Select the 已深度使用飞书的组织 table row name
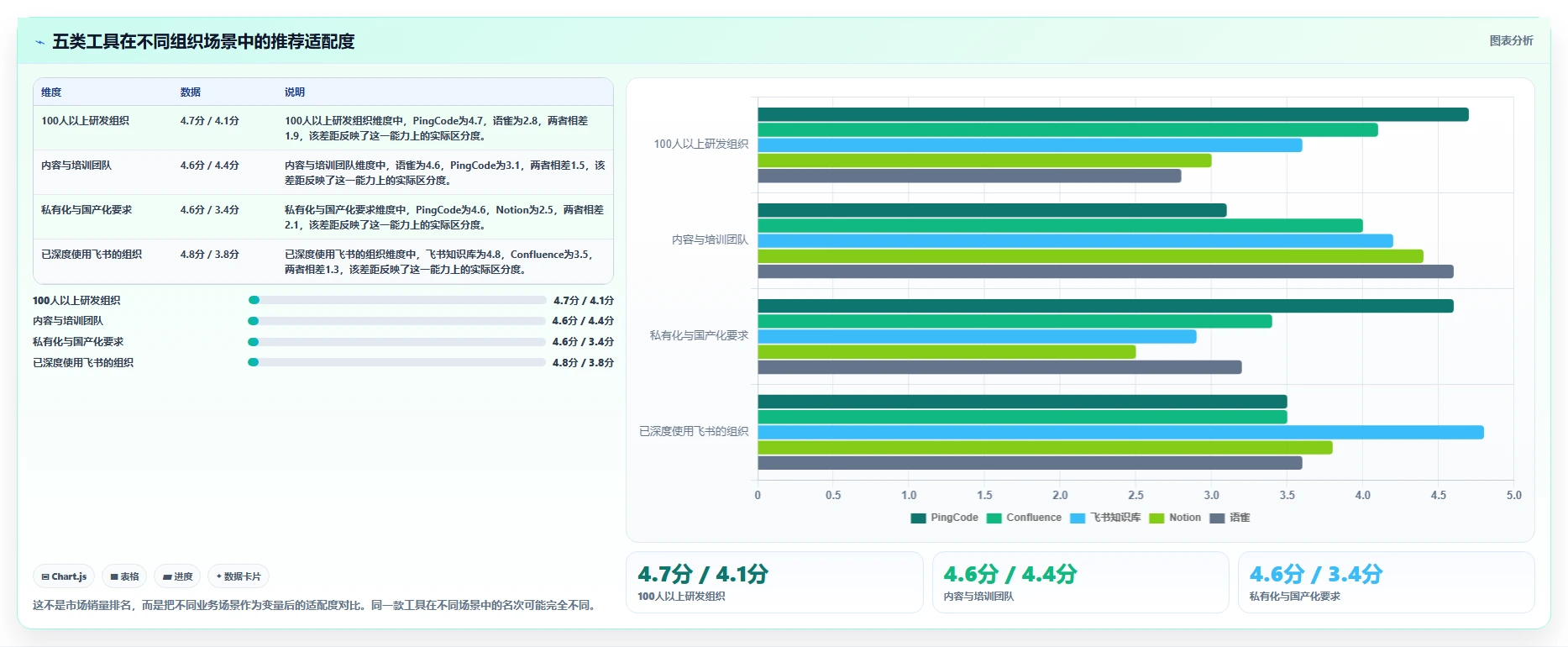1568x647 pixels. [x=92, y=255]
